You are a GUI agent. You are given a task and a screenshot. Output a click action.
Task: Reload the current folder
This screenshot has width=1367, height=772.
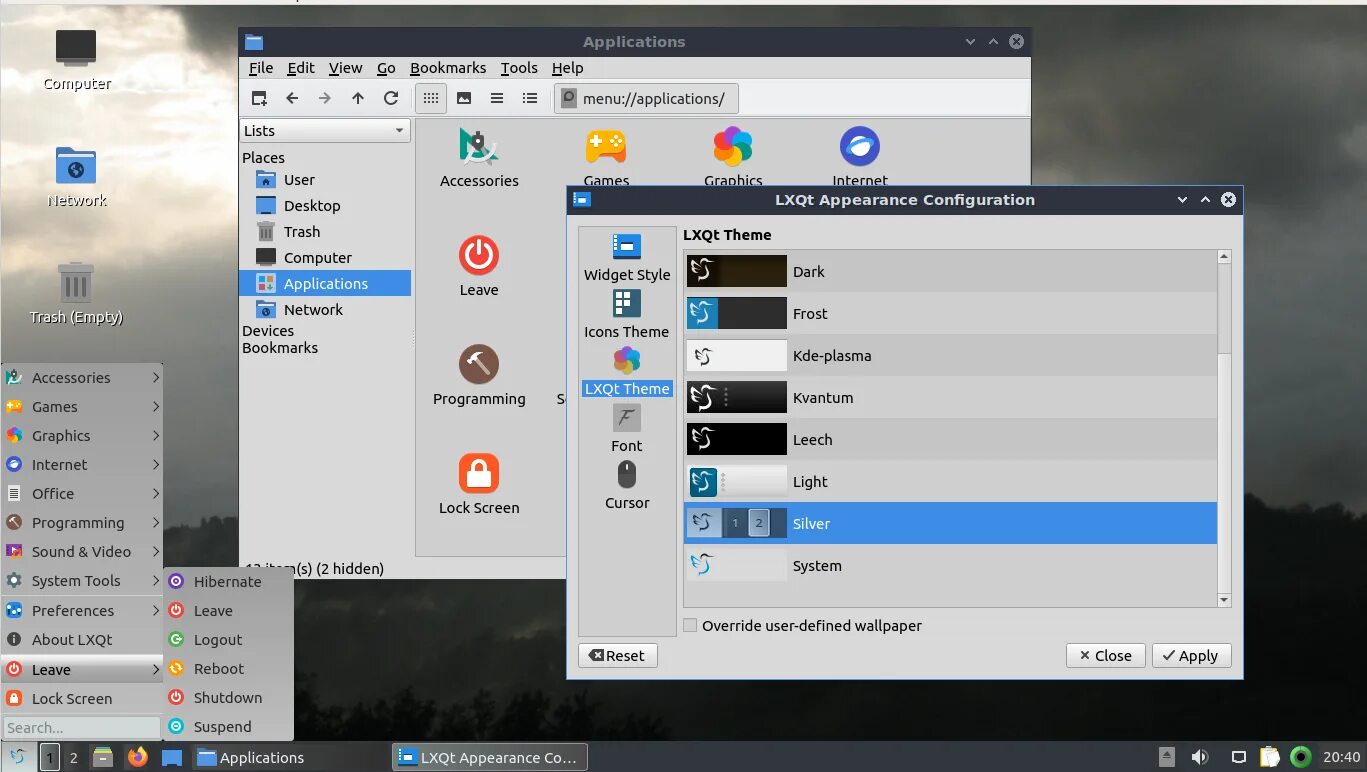click(391, 98)
